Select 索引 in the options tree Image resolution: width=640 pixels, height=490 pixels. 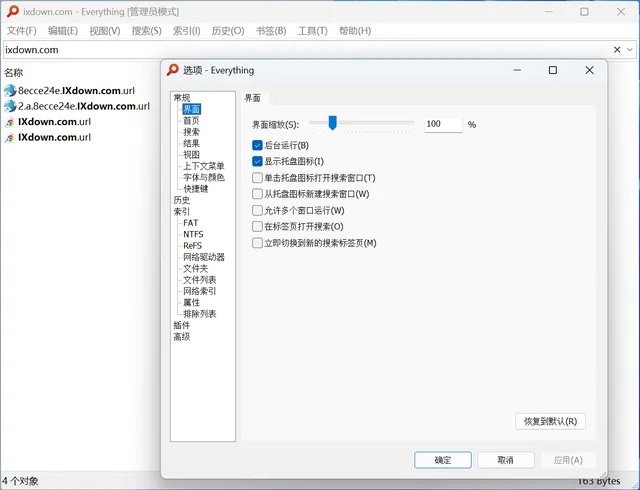coord(182,212)
